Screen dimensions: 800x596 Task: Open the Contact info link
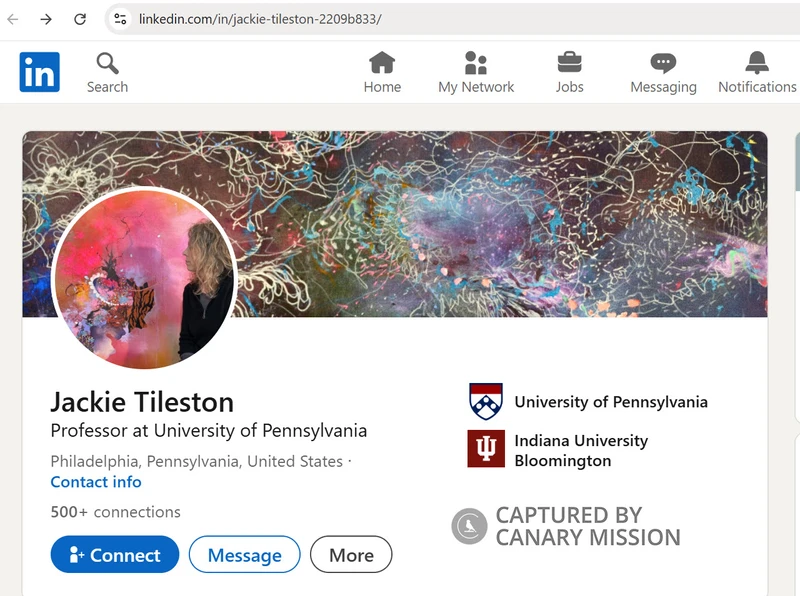pos(96,482)
